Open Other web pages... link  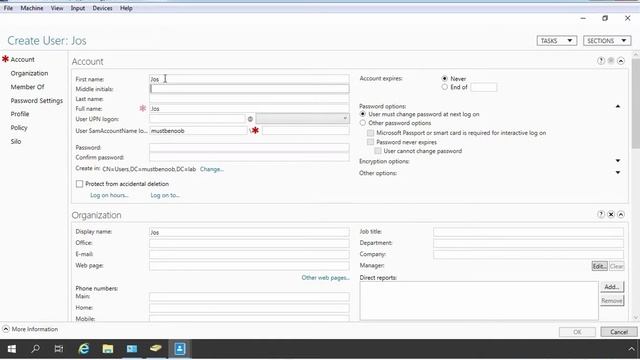pyautogui.click(x=325, y=278)
